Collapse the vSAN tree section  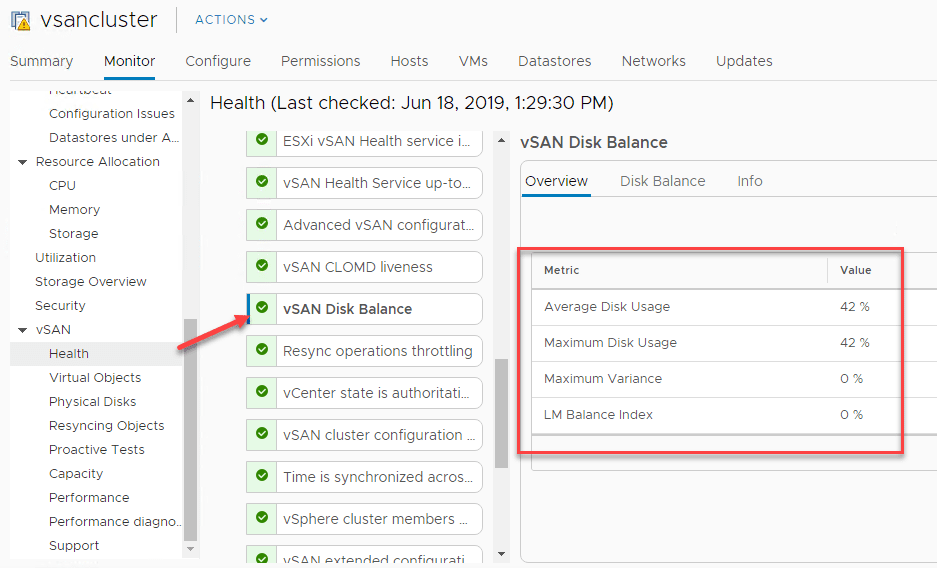[23, 330]
